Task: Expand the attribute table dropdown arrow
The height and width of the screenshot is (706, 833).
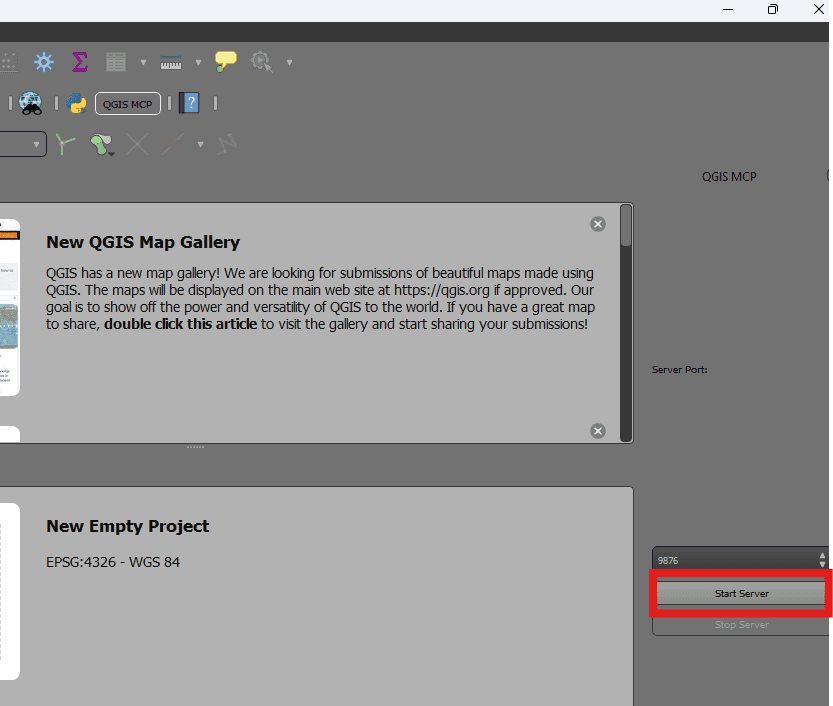Action: click(143, 62)
